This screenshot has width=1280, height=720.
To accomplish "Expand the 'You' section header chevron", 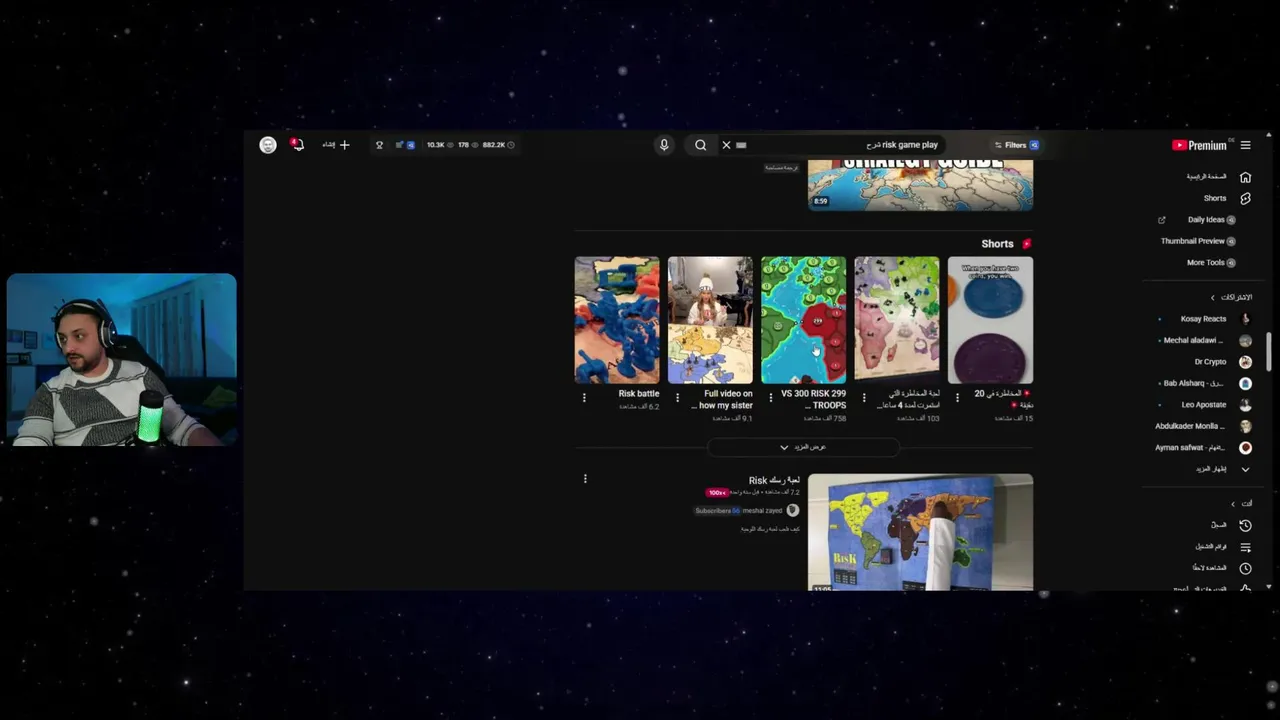I will 1233,504.
